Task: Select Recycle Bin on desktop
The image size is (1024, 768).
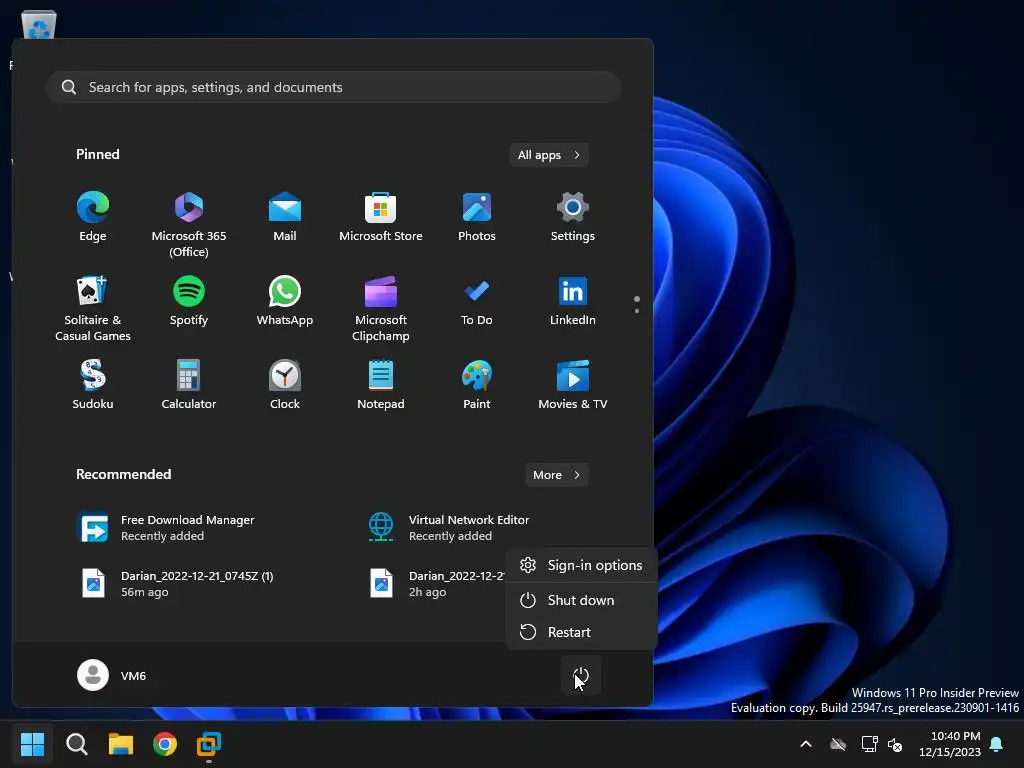Action: pyautogui.click(x=39, y=25)
